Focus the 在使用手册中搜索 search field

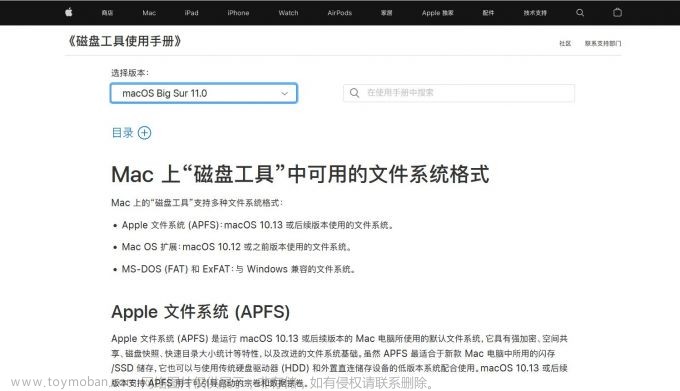[x=459, y=93]
